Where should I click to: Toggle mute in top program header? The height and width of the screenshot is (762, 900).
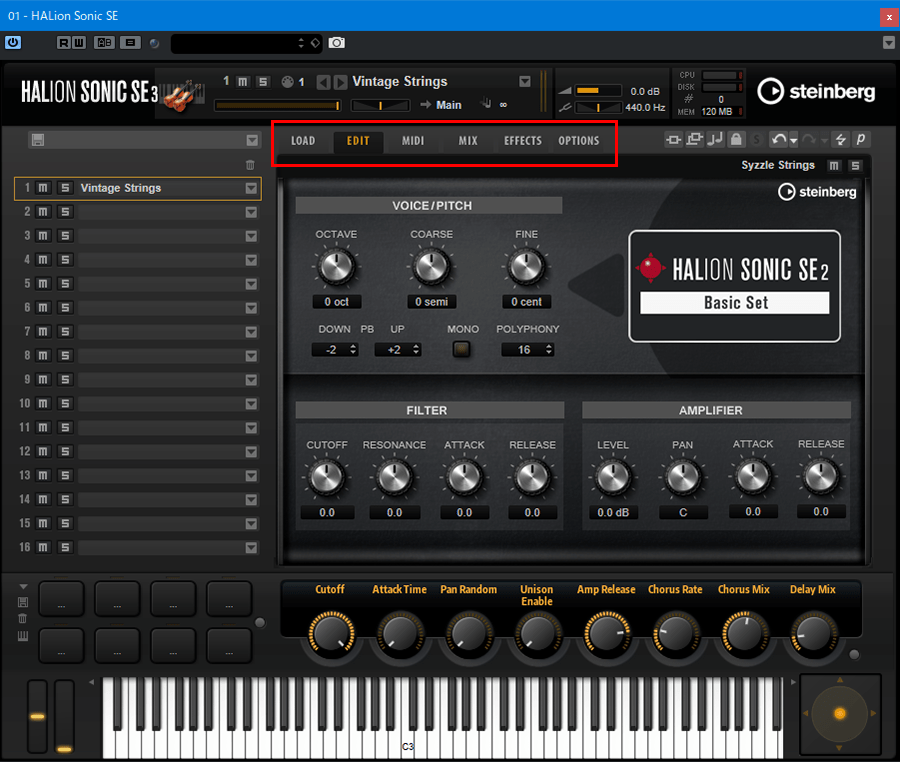click(243, 82)
